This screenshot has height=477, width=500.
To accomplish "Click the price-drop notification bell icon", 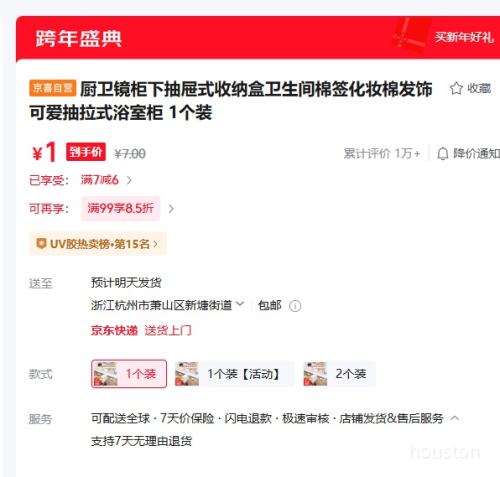I will pos(443,154).
